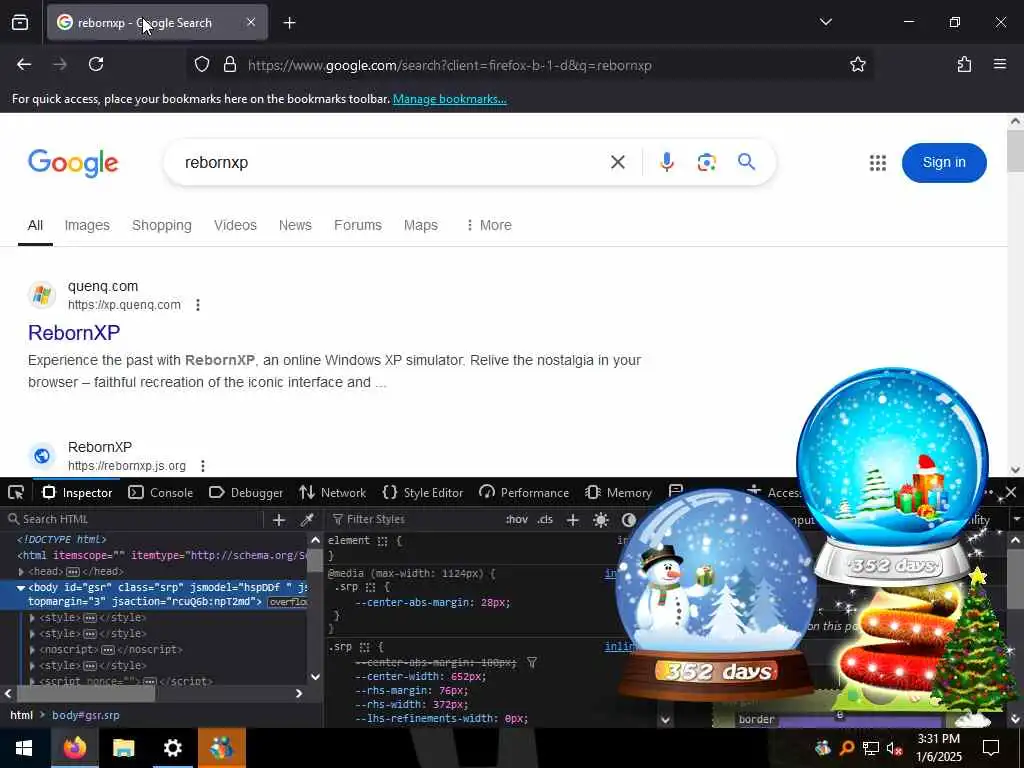Open a new browser tab
Viewport: 1024px width, 768px height.
(289, 23)
